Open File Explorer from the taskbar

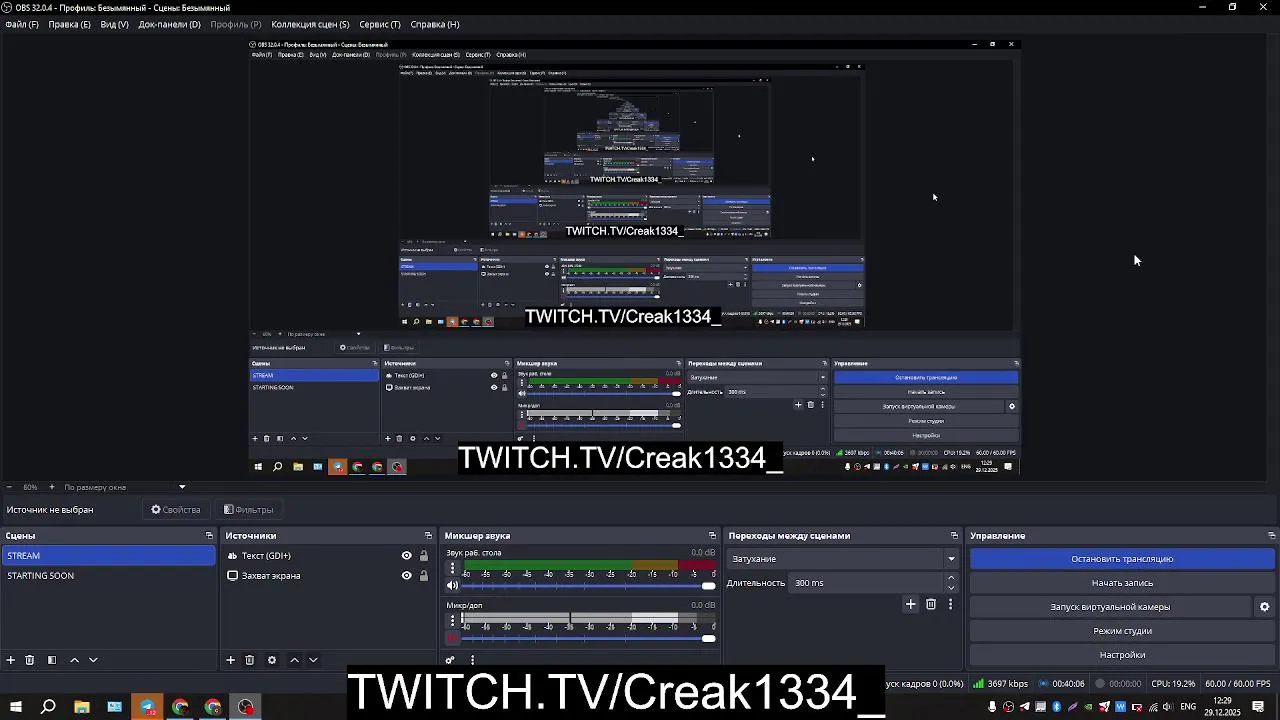(x=82, y=707)
